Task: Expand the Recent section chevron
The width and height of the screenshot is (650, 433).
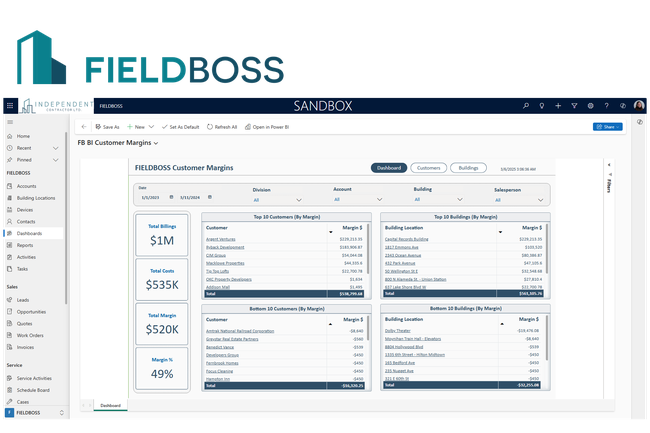Action: (x=56, y=148)
